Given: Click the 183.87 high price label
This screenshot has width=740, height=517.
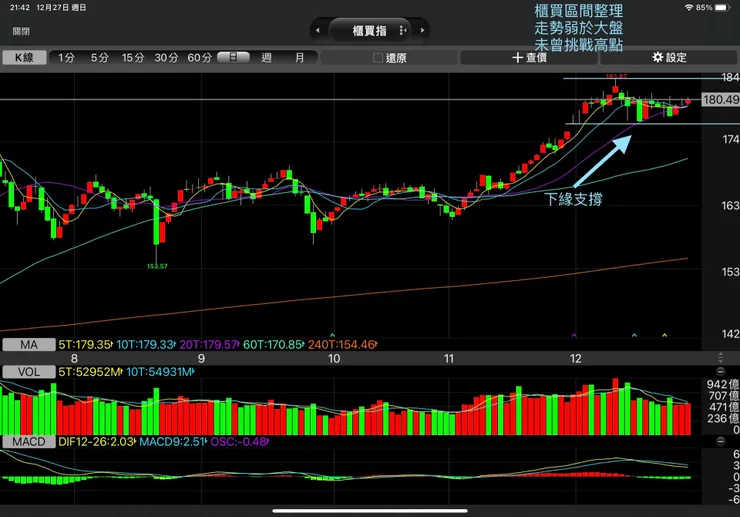Looking at the screenshot, I should click(616, 76).
